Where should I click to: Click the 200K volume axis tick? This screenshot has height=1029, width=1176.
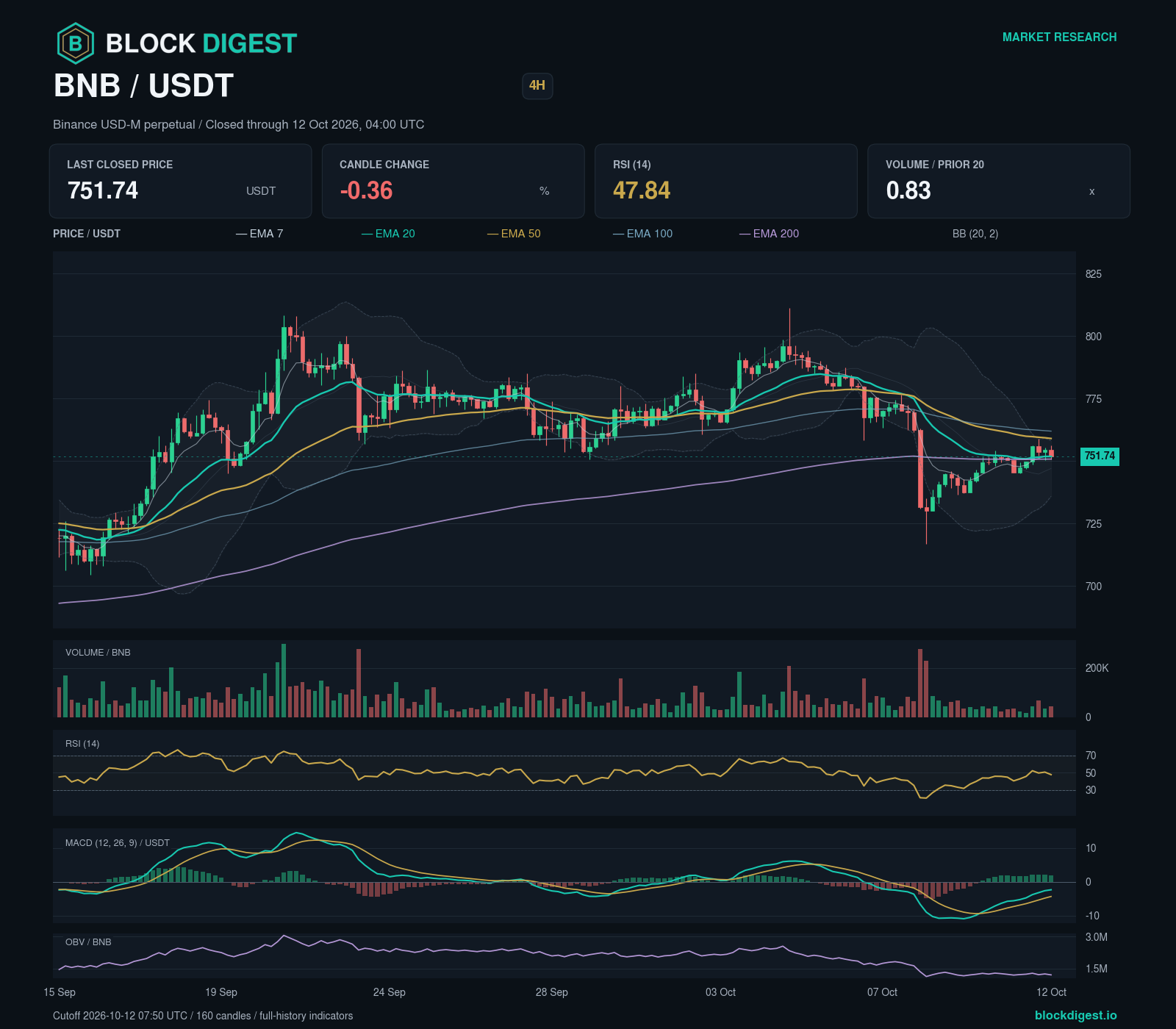click(1097, 668)
